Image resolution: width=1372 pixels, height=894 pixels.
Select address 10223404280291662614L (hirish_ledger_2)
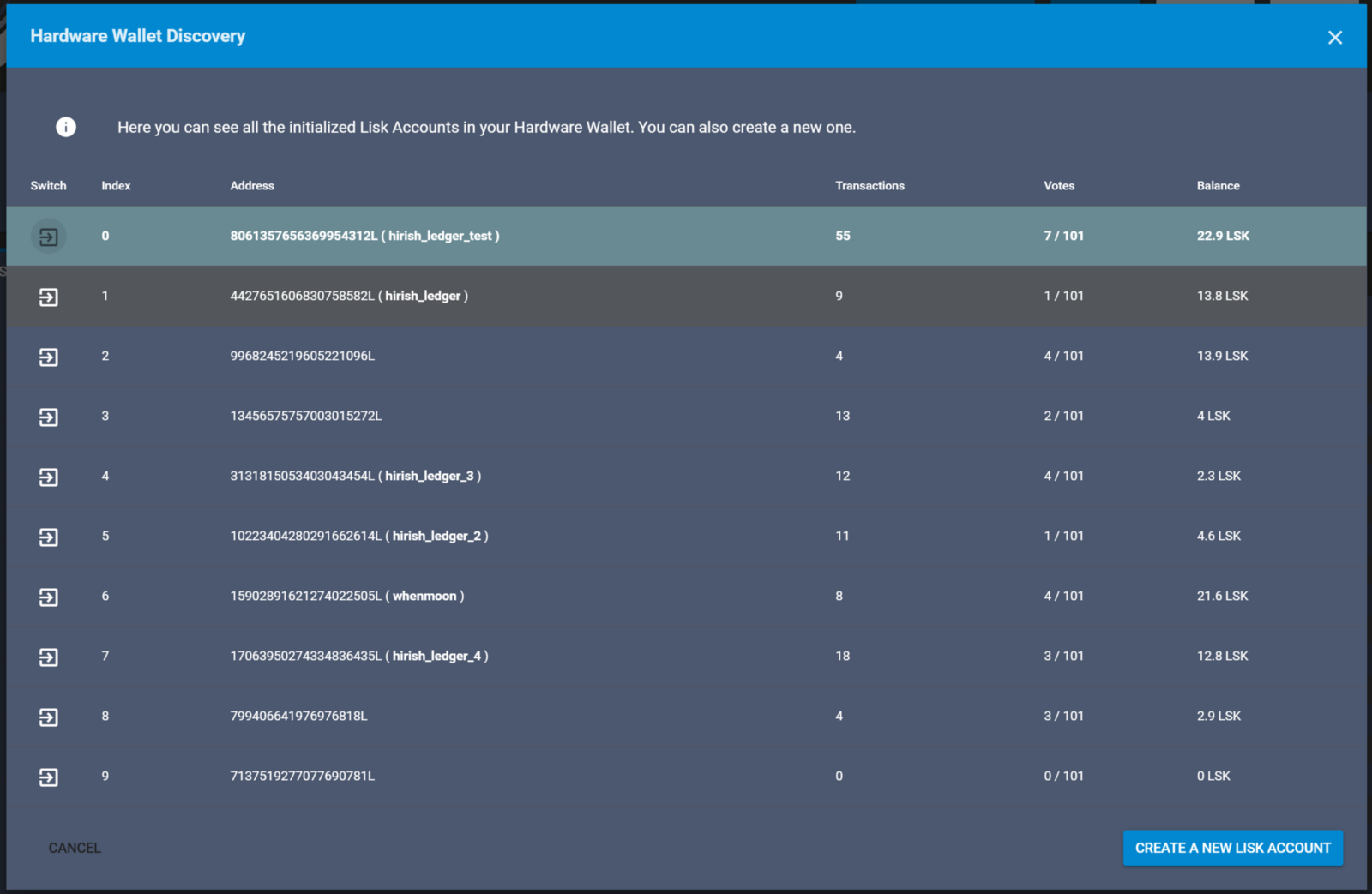[x=359, y=536]
